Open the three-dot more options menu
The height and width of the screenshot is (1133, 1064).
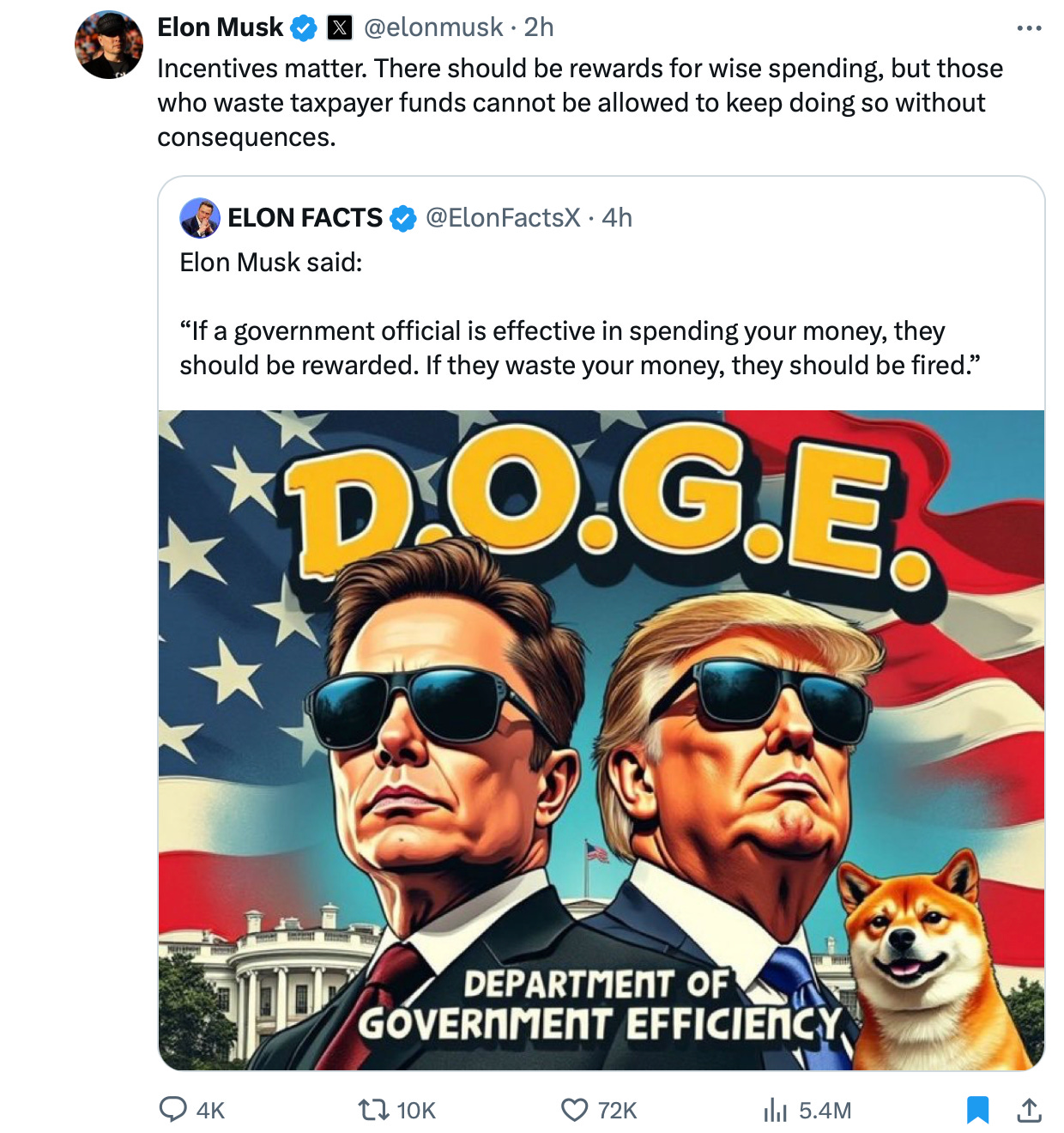coord(1029,28)
